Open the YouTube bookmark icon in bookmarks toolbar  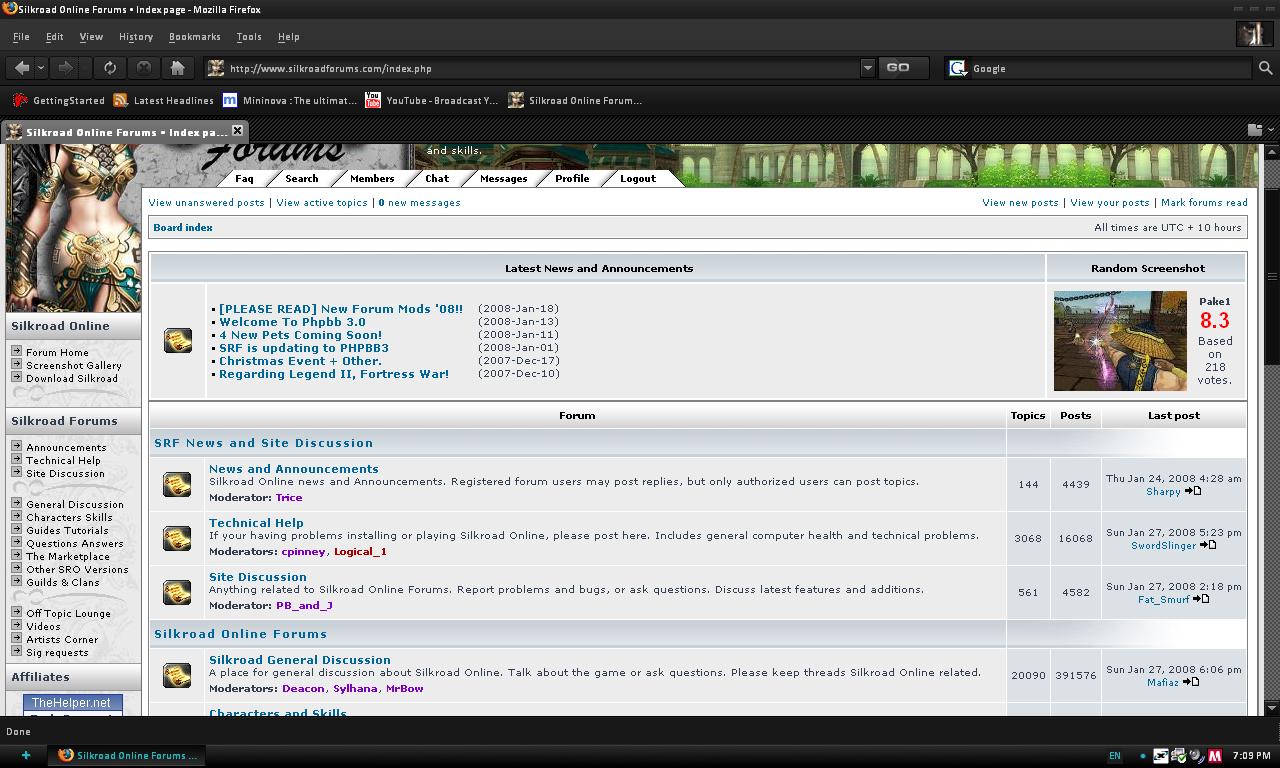coord(373,100)
